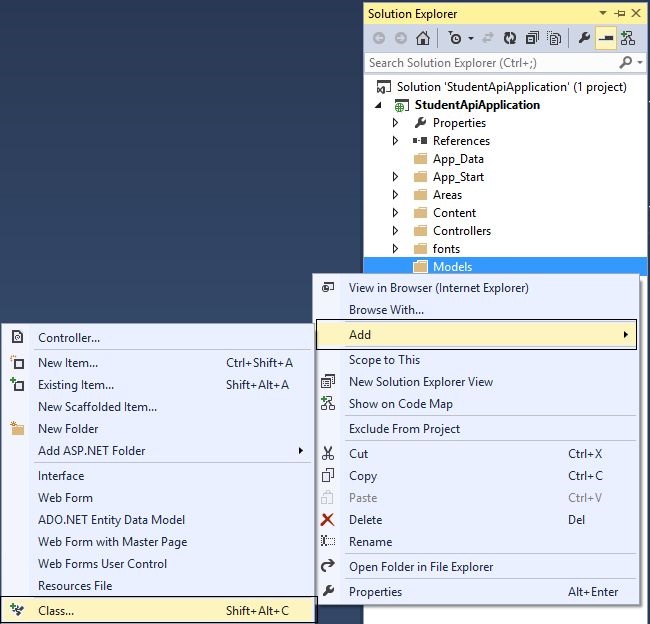
Task: Expand the Content folder
Action: pyautogui.click(x=395, y=213)
